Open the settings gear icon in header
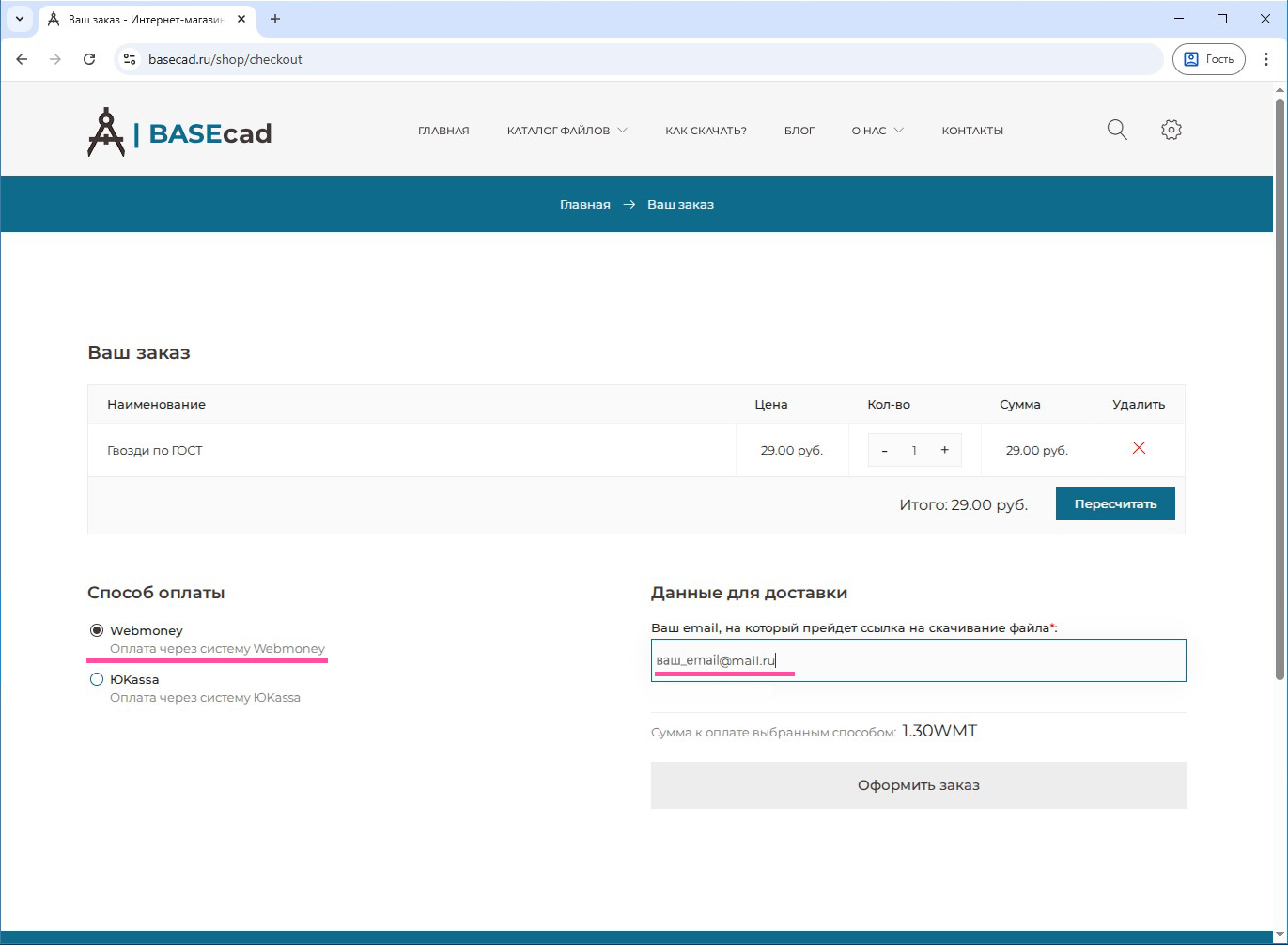This screenshot has height=945, width=1288. pyautogui.click(x=1171, y=130)
